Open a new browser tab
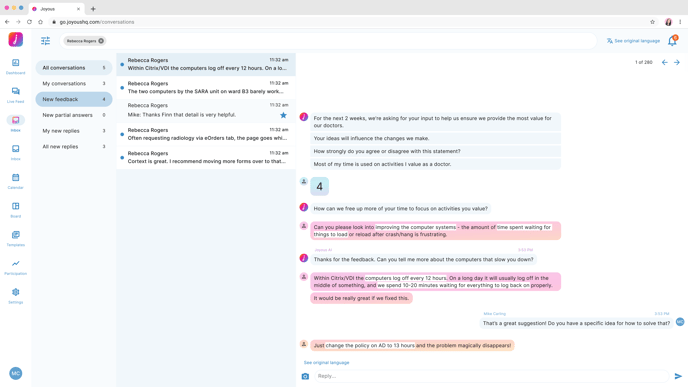The image size is (688, 387). pos(93,9)
